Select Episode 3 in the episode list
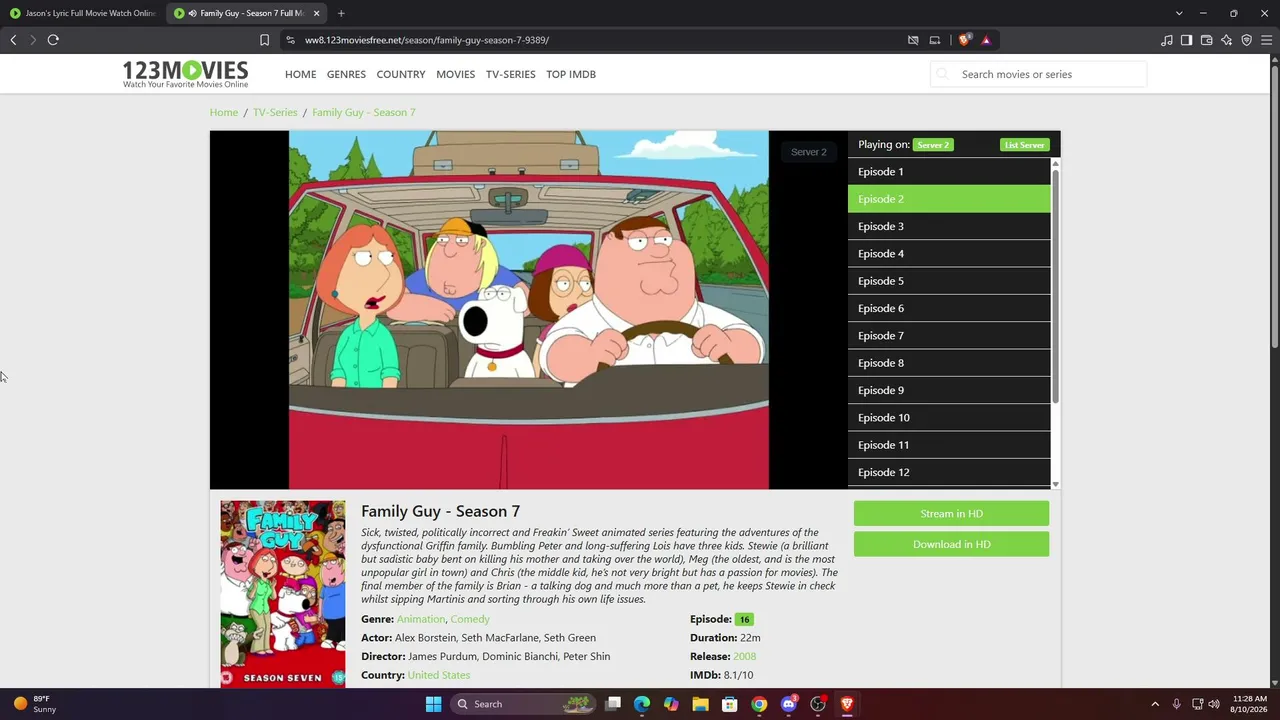The height and width of the screenshot is (720, 1280). tap(949, 226)
